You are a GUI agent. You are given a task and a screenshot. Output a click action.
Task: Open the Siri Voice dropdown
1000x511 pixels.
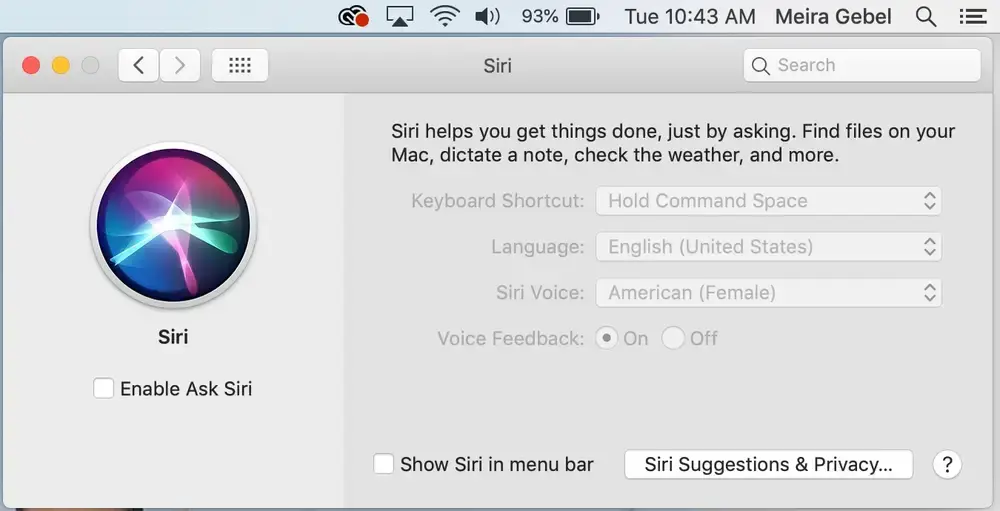[768, 293]
